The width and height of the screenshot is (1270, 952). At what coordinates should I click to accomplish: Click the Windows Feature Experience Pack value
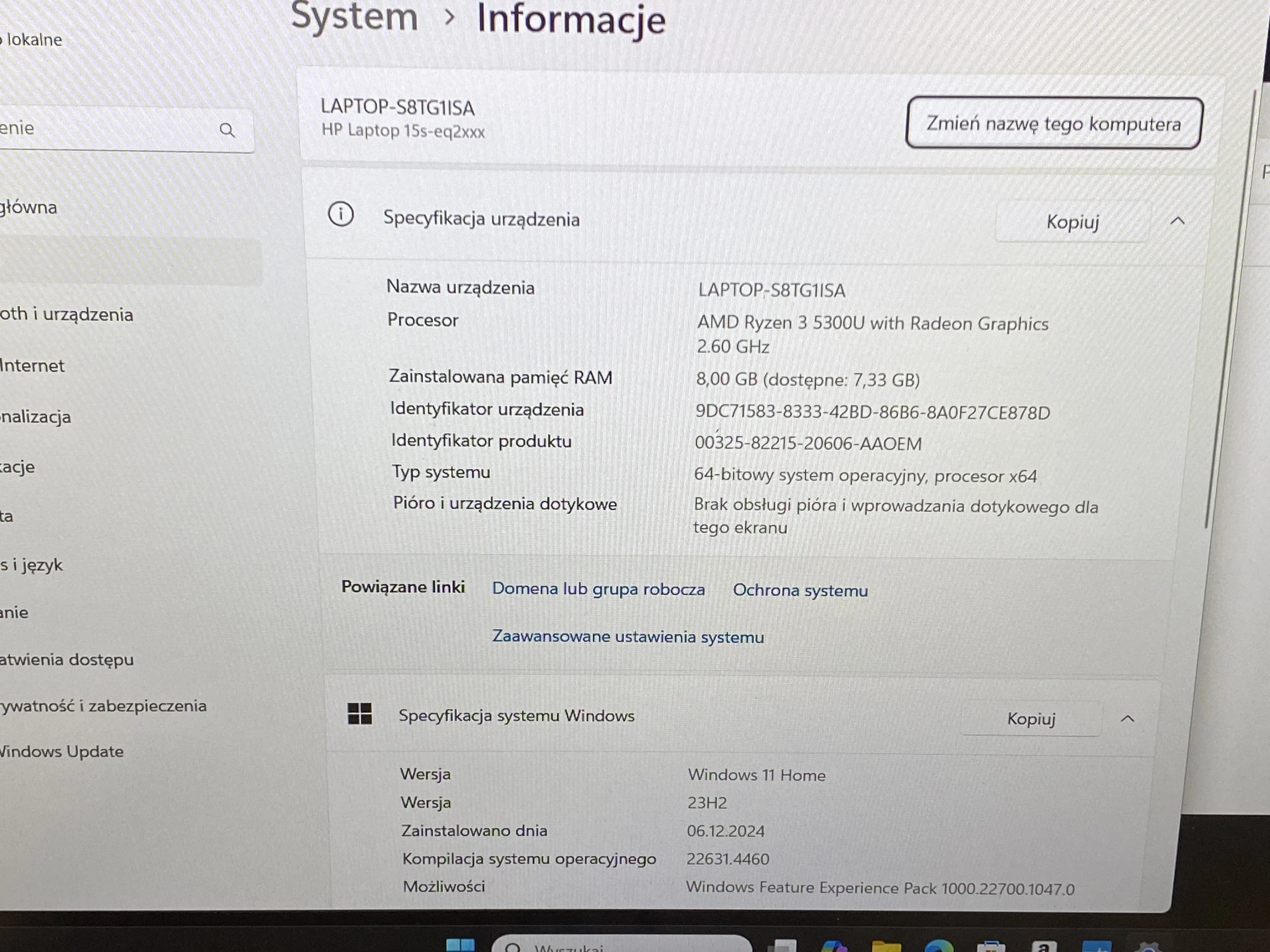pyautogui.click(x=880, y=888)
